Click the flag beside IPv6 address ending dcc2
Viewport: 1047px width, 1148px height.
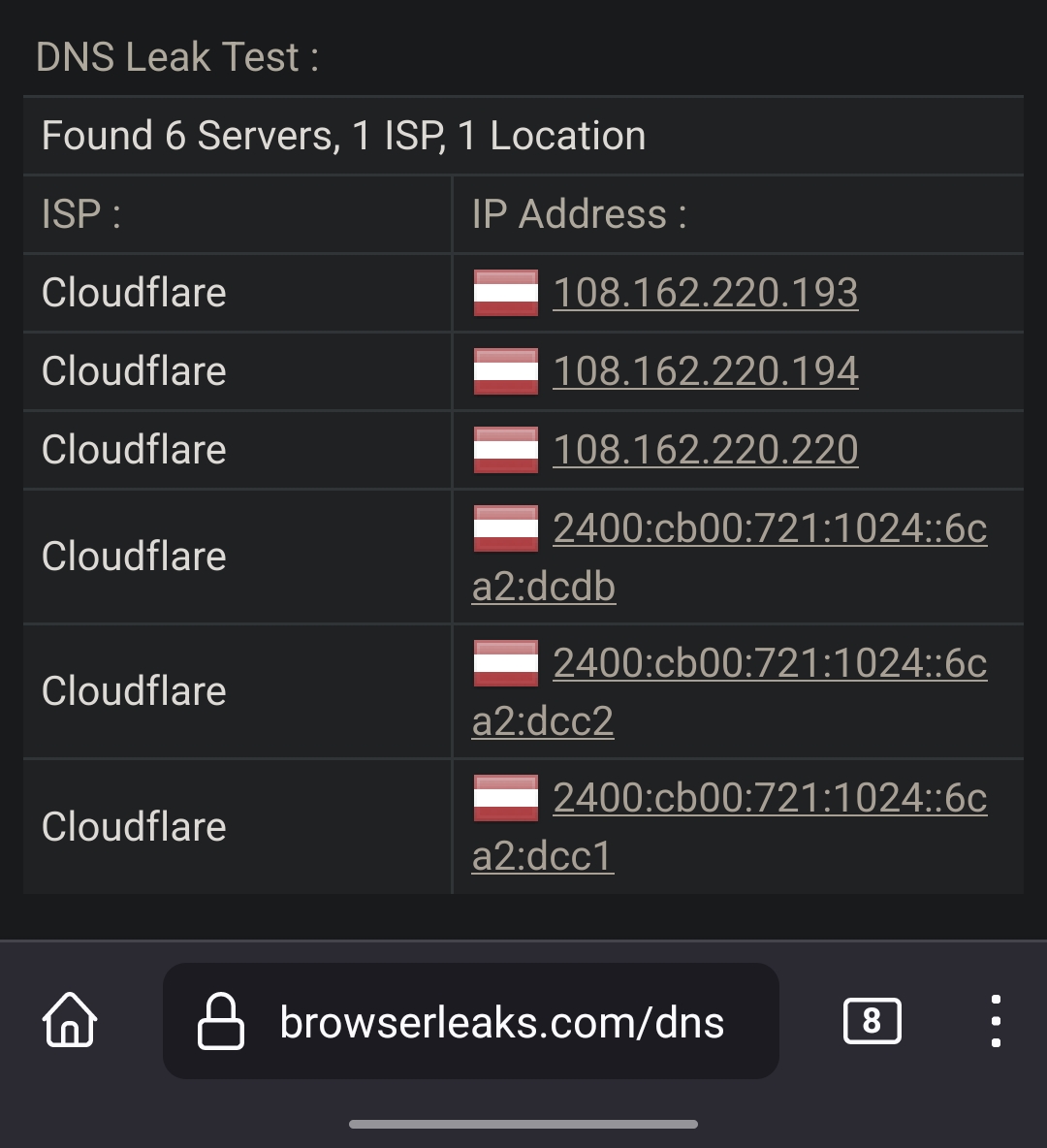[x=506, y=662]
